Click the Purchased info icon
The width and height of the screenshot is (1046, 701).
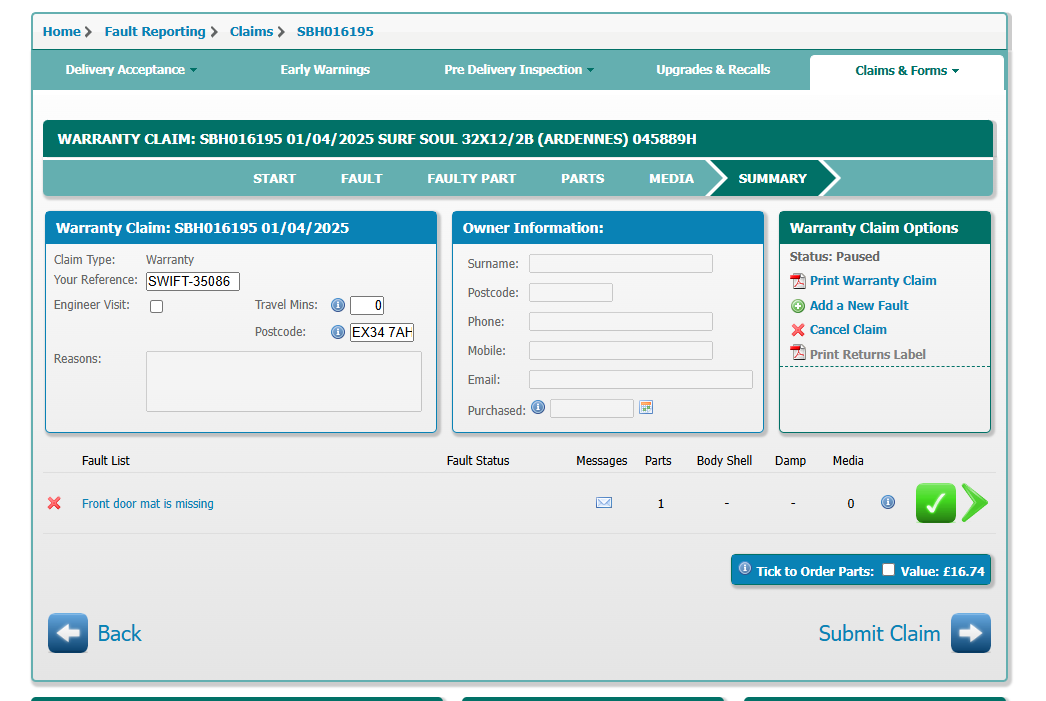538,407
